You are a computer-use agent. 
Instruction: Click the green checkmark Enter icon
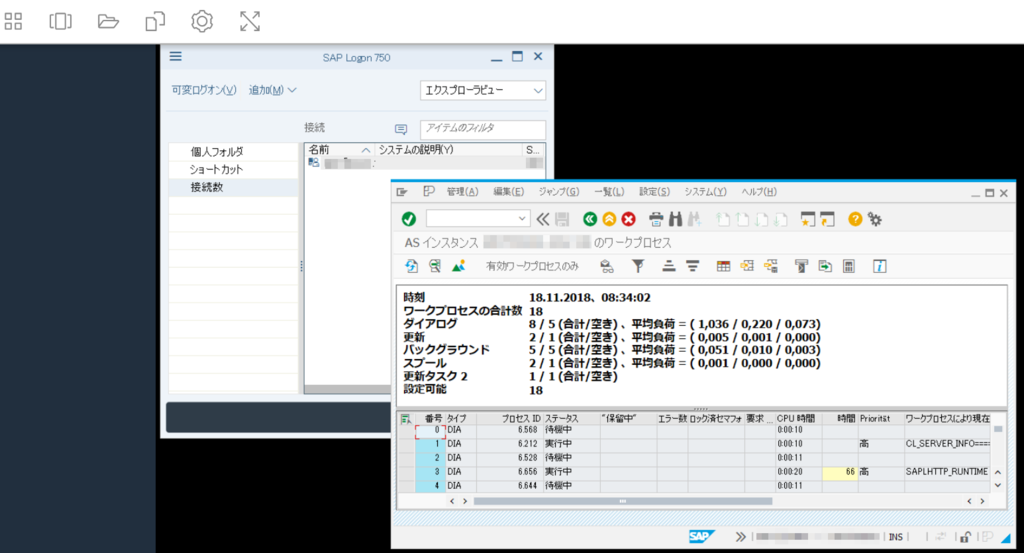tap(409, 219)
